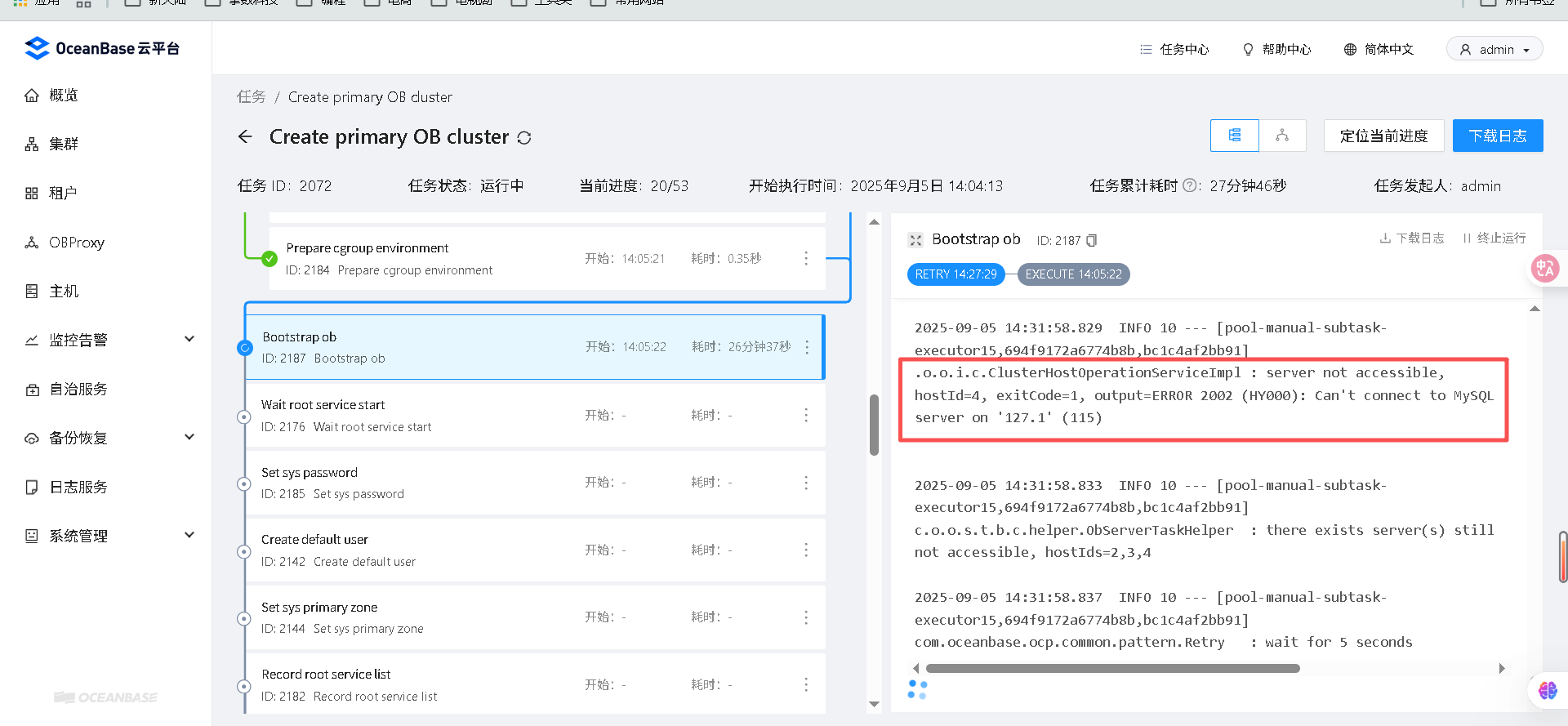
Task: Go back using the arrow icon
Action: (245, 136)
